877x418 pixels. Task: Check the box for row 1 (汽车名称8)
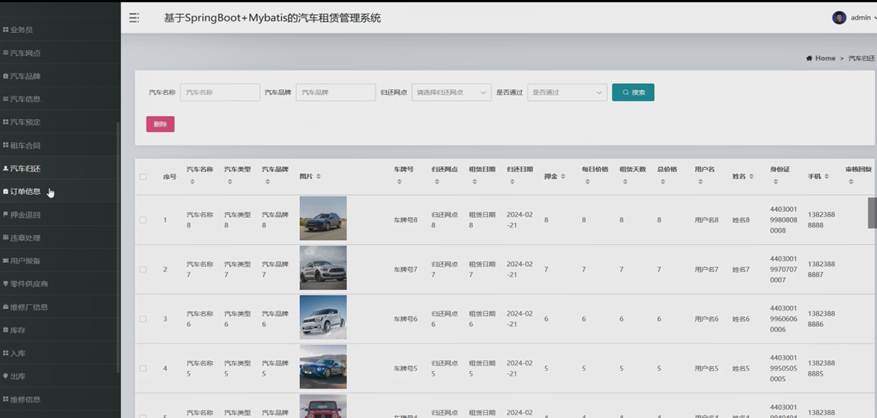pyautogui.click(x=143, y=220)
